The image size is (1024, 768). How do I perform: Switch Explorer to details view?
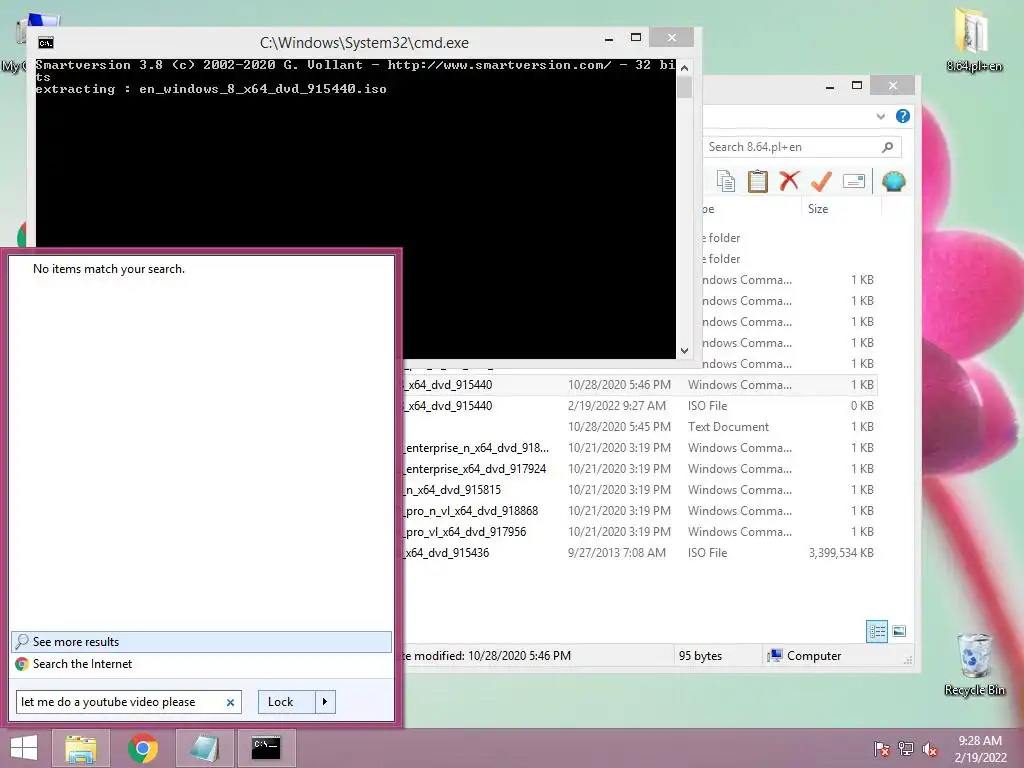(877, 631)
